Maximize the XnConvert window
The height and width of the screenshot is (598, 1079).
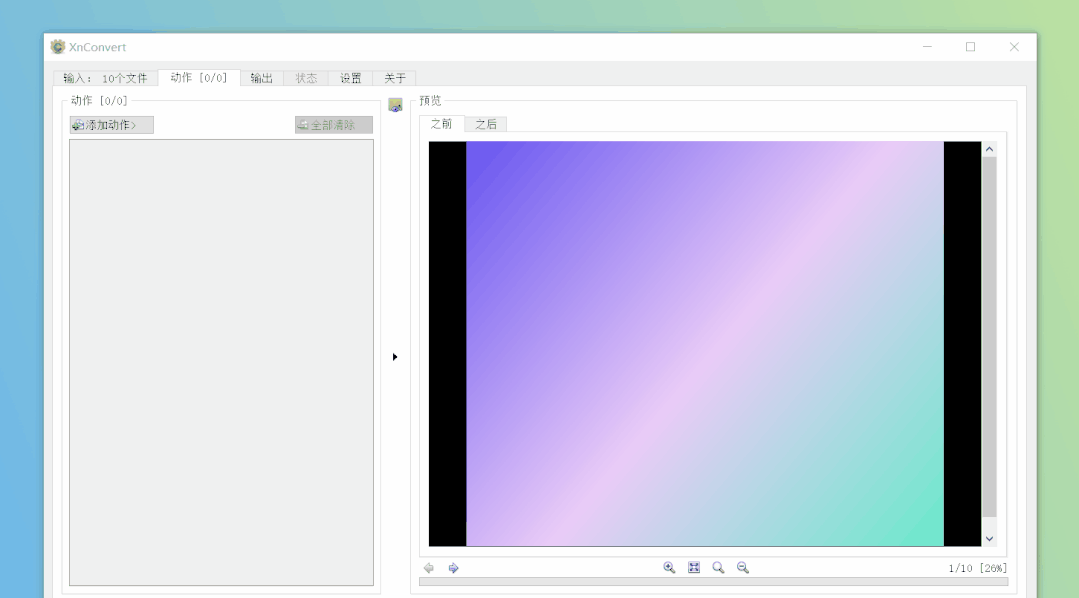coord(970,47)
